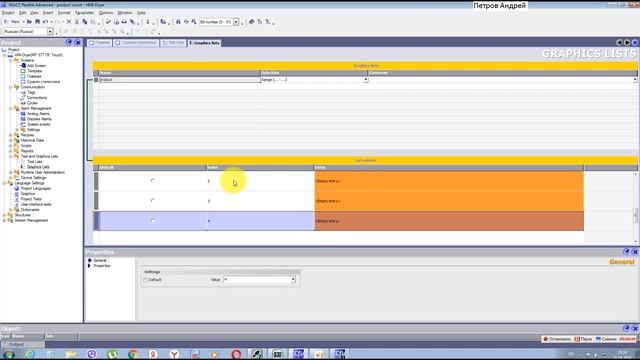This screenshot has height=360, width=640.
Task: Expand the Version Management folder
Action: point(4,220)
